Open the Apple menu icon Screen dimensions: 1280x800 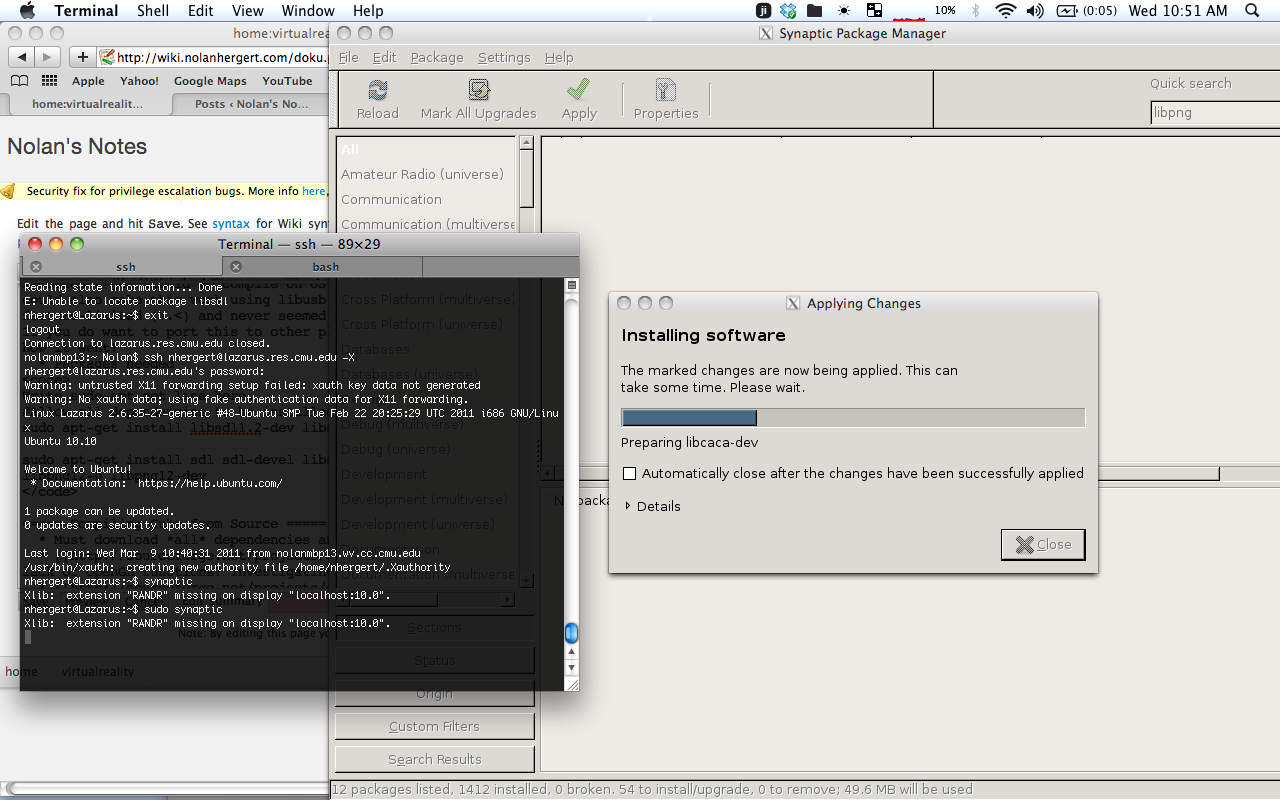27,10
